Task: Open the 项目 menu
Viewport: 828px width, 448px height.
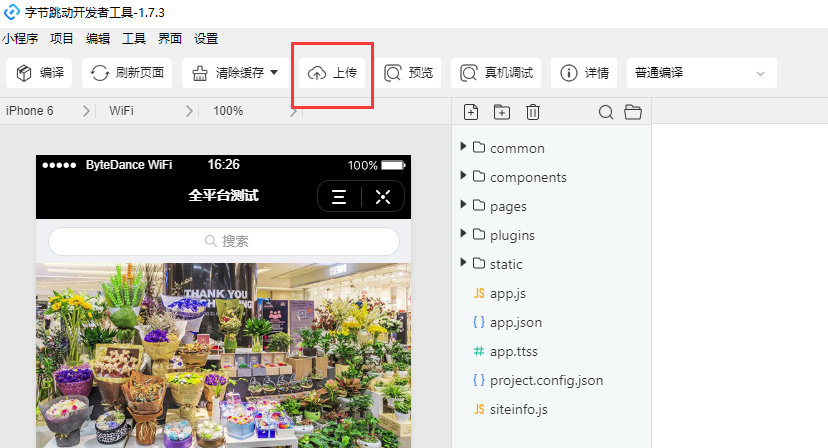Action: click(x=62, y=39)
